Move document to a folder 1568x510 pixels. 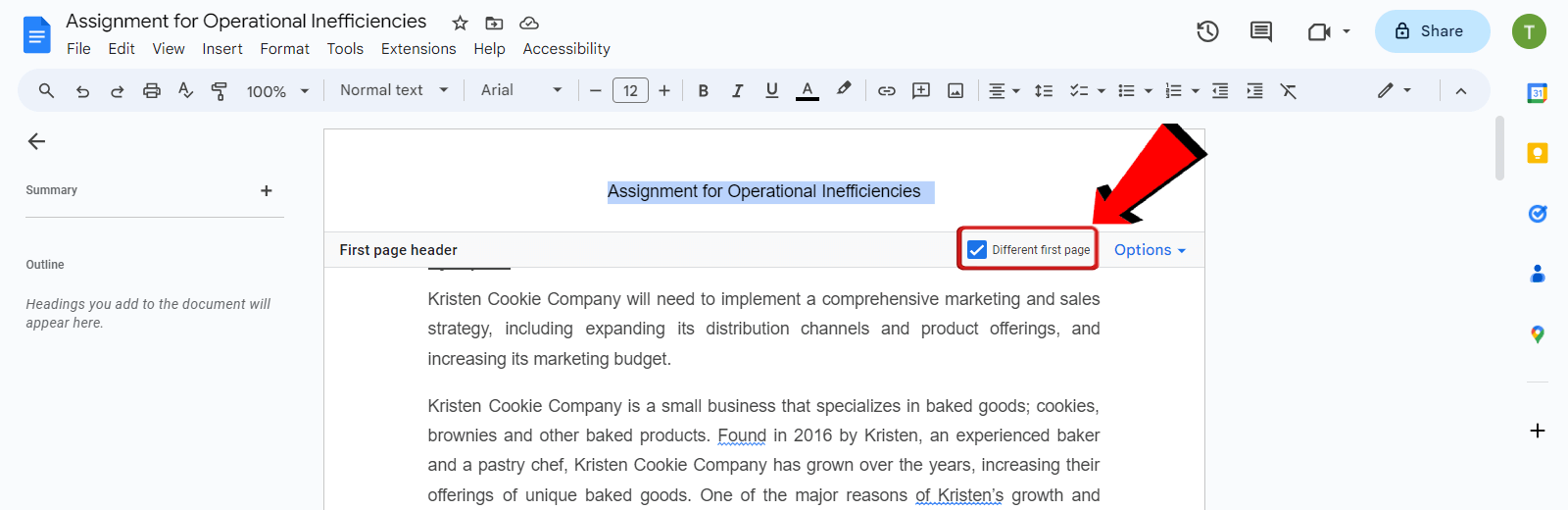(x=494, y=23)
